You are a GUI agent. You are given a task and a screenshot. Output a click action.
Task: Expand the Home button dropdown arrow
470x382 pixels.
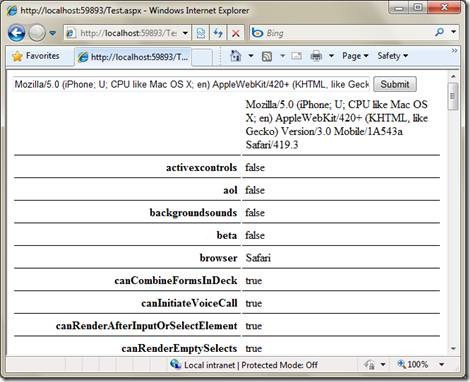click(x=251, y=56)
